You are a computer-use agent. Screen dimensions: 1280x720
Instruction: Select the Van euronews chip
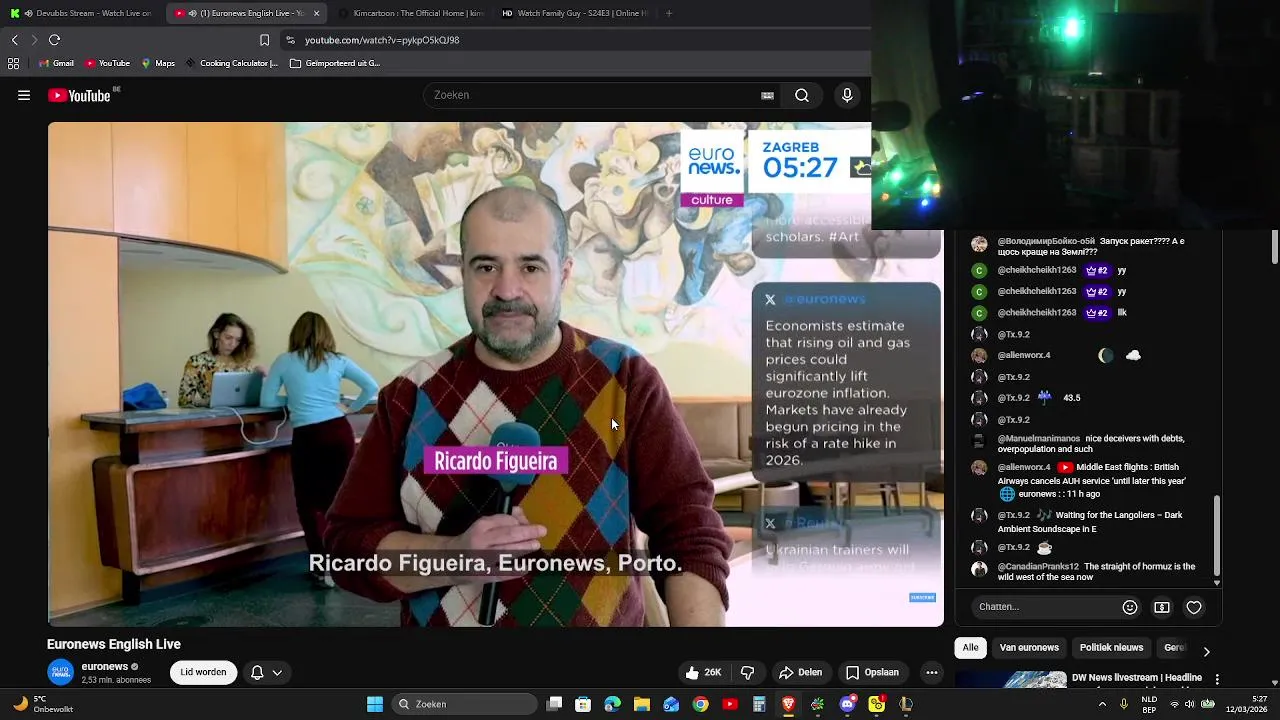click(1029, 648)
